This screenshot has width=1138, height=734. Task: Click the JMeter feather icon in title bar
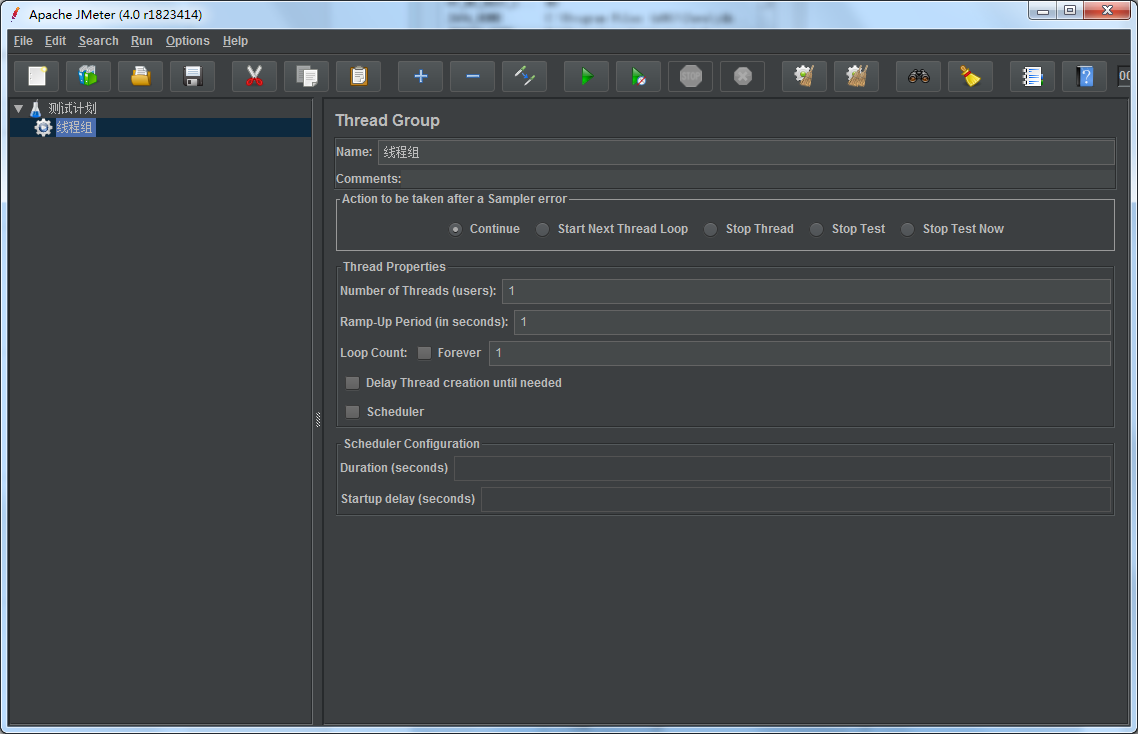click(15, 15)
